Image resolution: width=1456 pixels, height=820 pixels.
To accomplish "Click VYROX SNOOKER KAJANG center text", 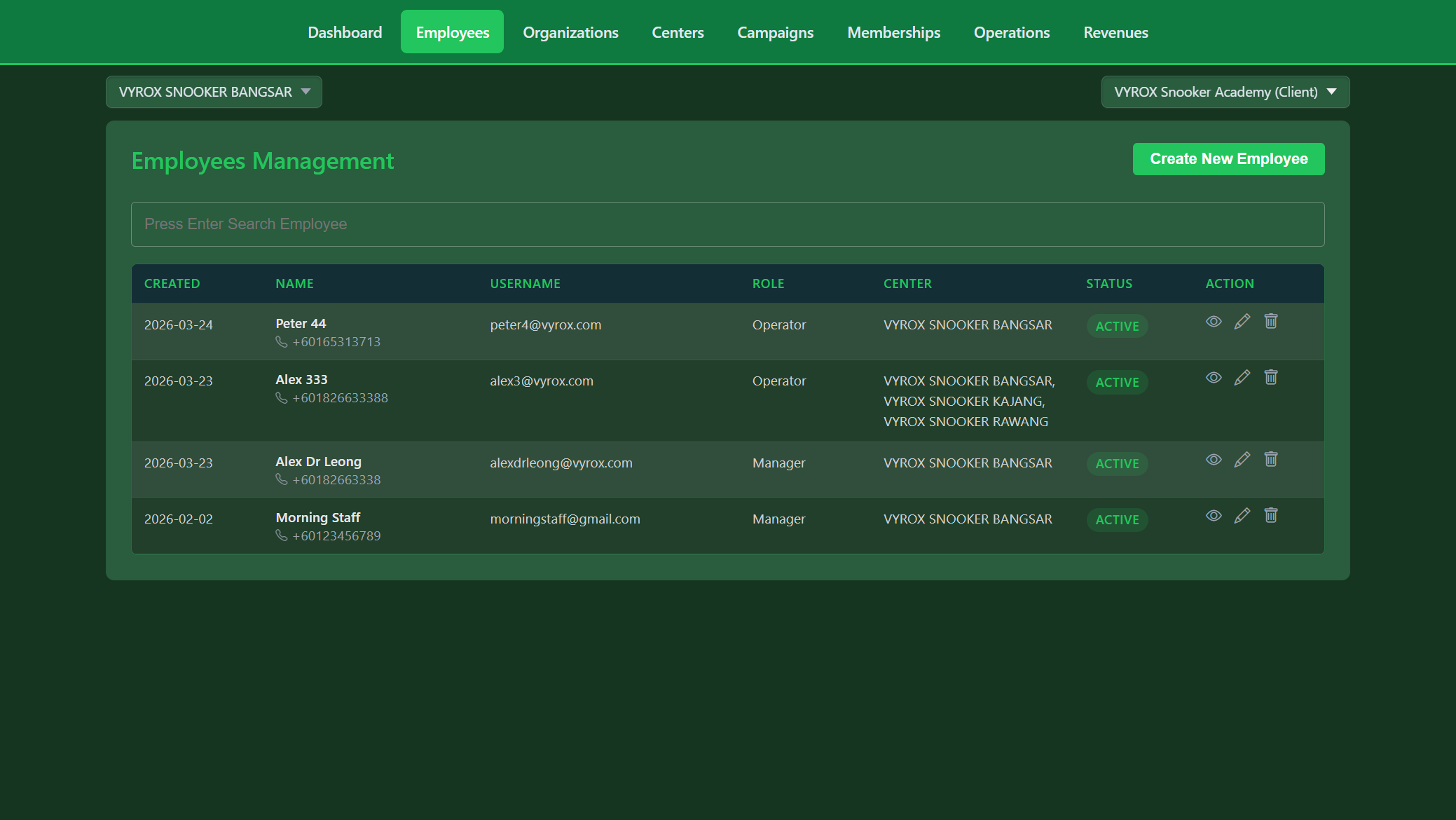I will [964, 401].
